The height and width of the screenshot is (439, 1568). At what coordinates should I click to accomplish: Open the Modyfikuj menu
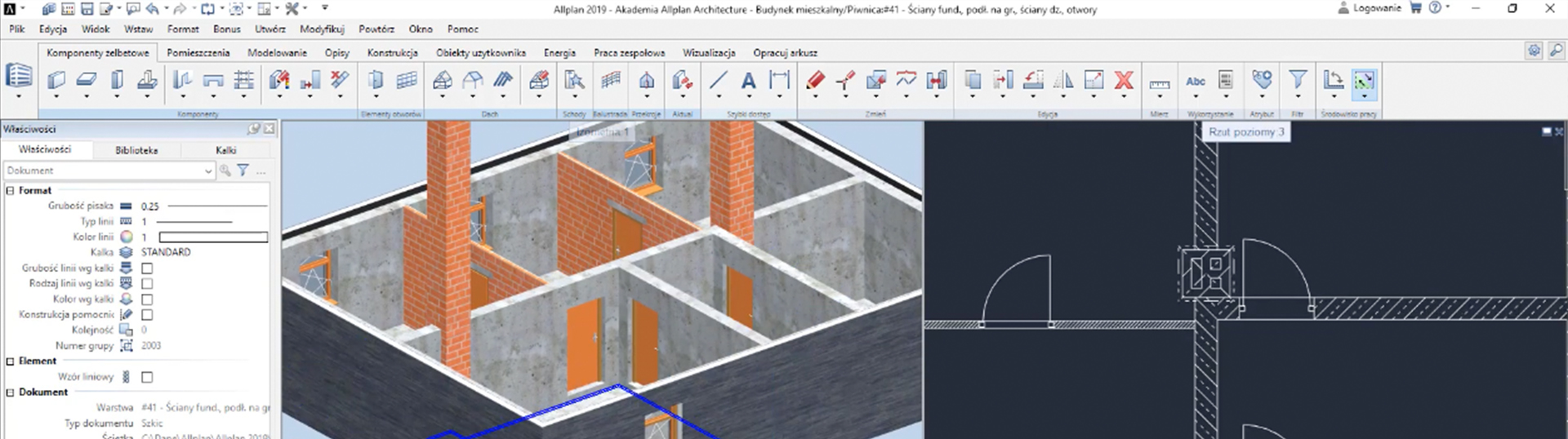point(322,29)
